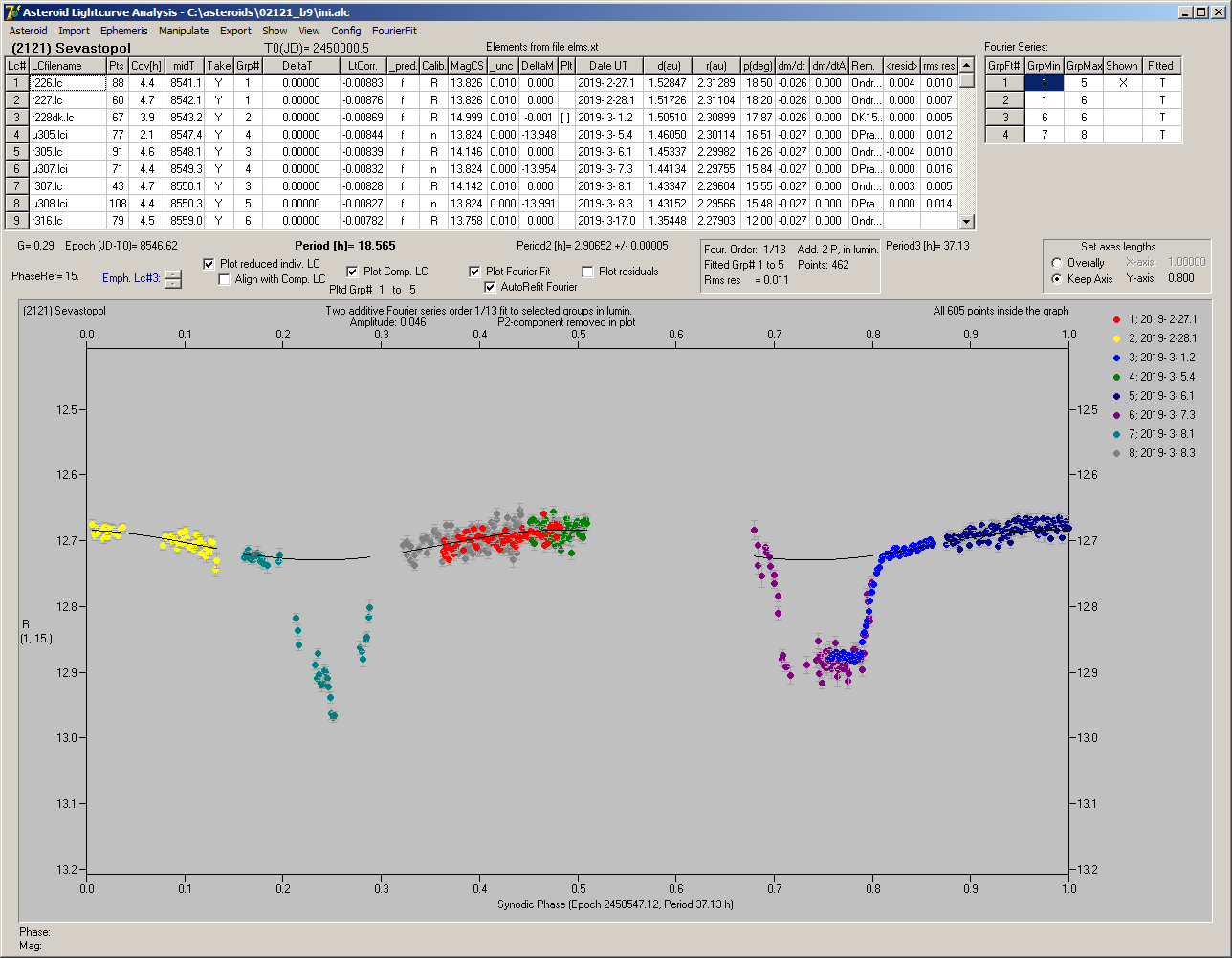Screen dimensions: 1232x958
Task: Click the Emph. Lc#3 spinner arrows
Action: (x=172, y=279)
